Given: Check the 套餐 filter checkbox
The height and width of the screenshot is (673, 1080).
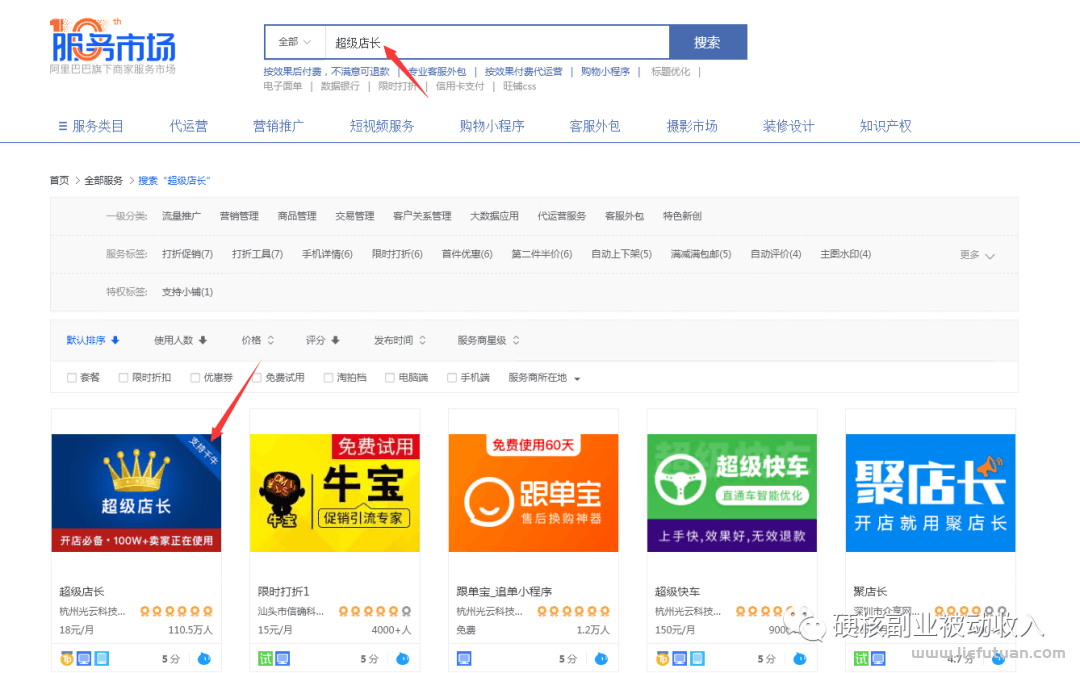Looking at the screenshot, I should pos(72,377).
